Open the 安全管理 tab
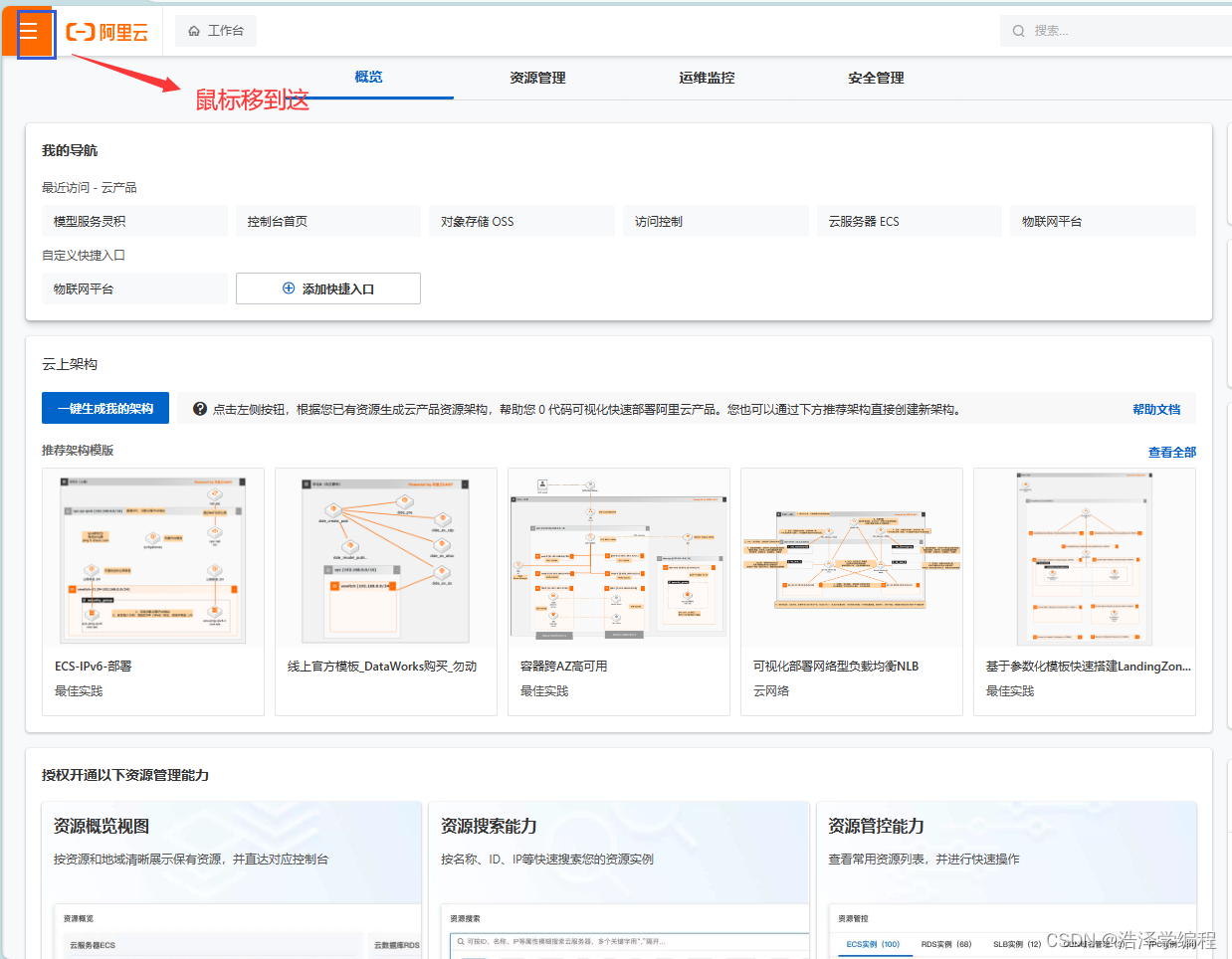 click(x=875, y=78)
